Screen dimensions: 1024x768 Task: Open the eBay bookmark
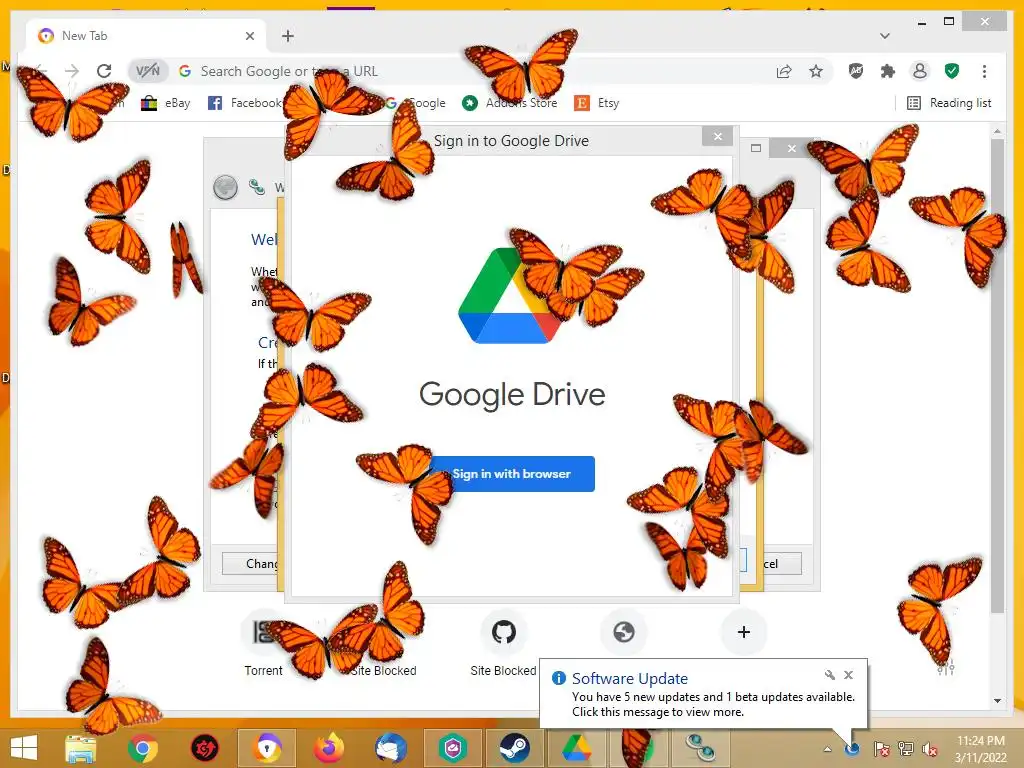click(x=166, y=103)
